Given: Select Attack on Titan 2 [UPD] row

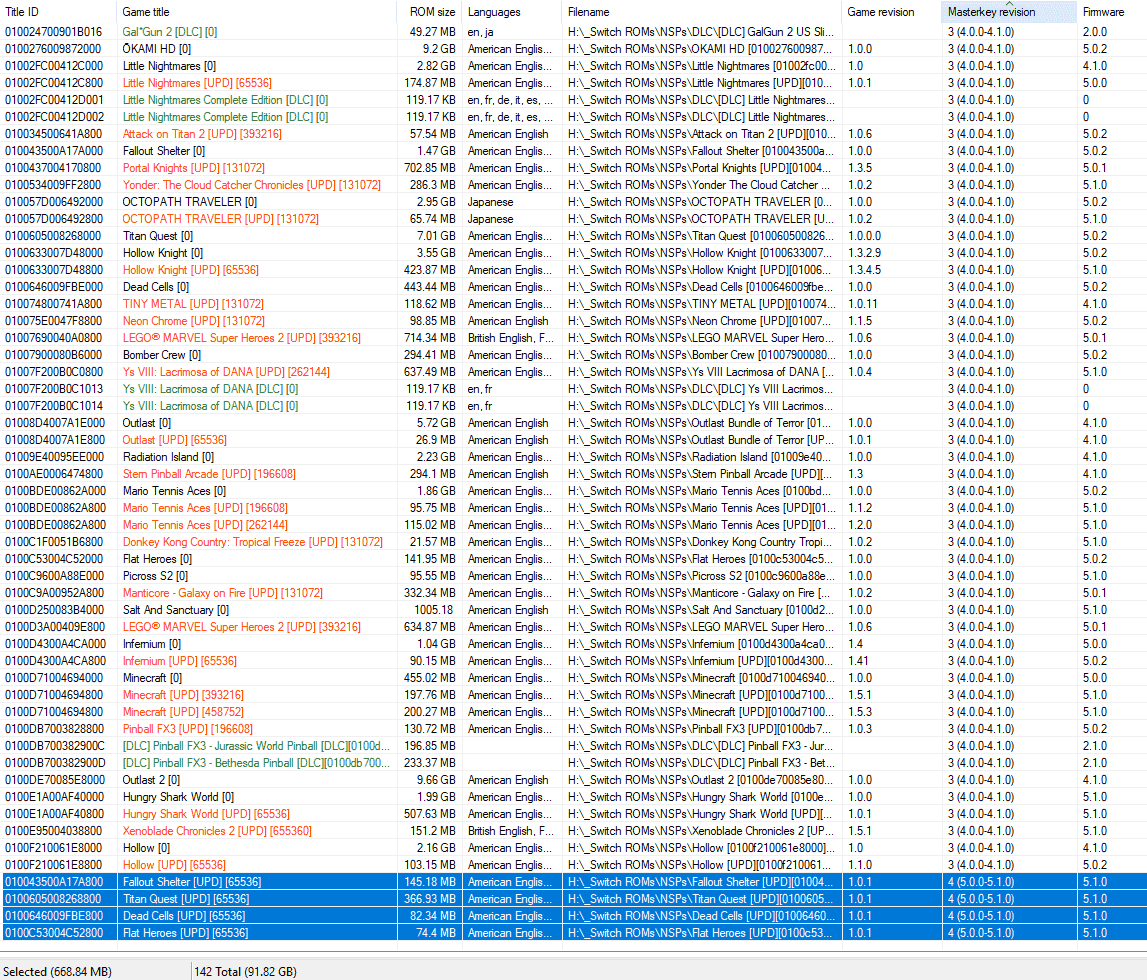Looking at the screenshot, I should (x=574, y=134).
